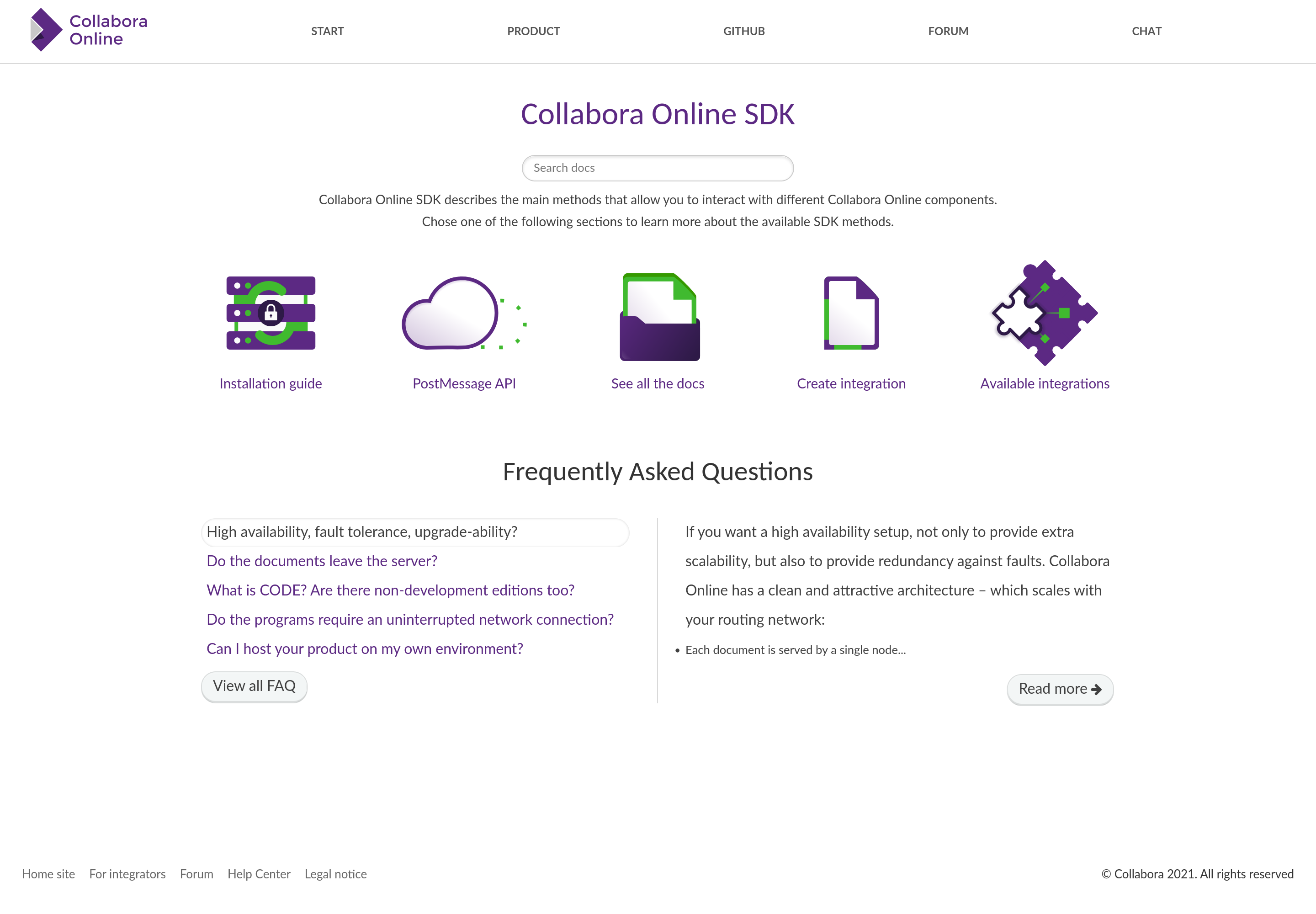Focus the Search docs input field
Screen dimensions: 1316x914
(658, 168)
